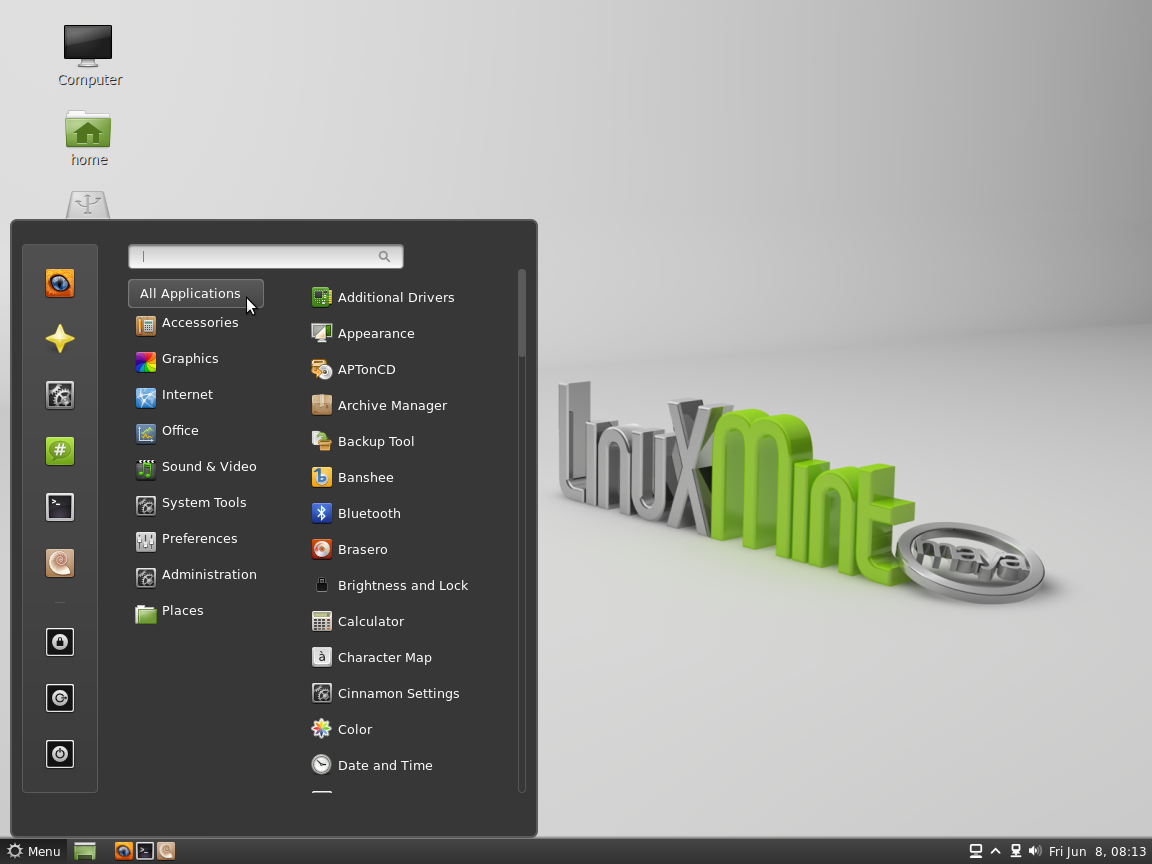Open network connections tray icon
The height and width of the screenshot is (864, 1152).
(x=1015, y=852)
